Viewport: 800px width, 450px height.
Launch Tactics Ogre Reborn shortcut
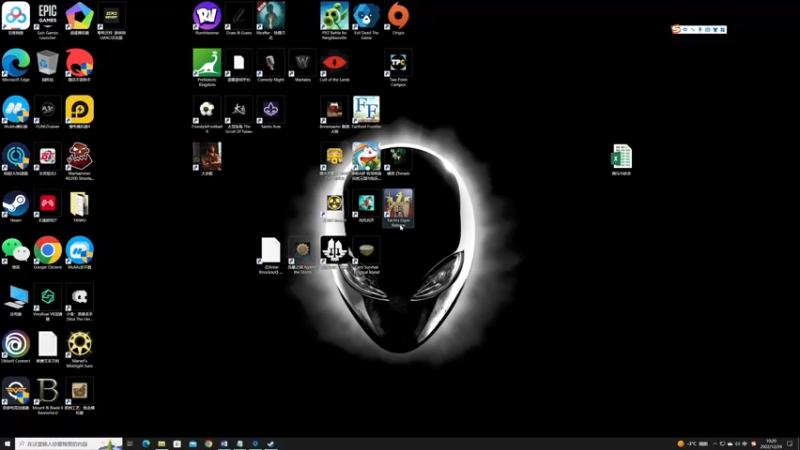pyautogui.click(x=398, y=208)
